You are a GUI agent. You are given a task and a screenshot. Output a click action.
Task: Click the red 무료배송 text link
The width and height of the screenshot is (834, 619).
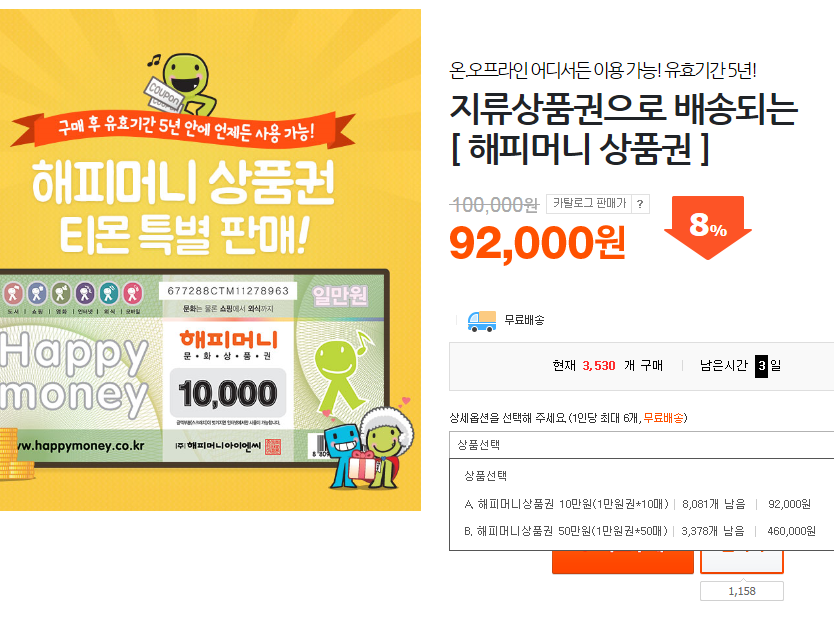663,418
